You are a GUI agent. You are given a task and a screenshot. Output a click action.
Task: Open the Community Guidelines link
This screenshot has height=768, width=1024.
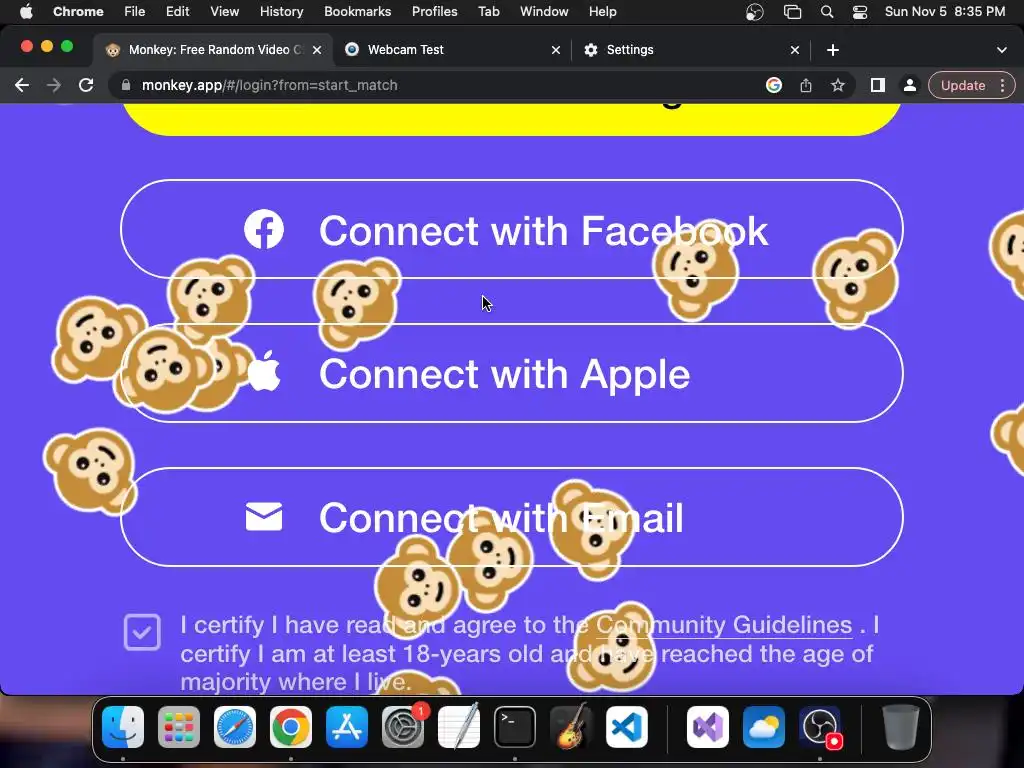[x=724, y=625]
